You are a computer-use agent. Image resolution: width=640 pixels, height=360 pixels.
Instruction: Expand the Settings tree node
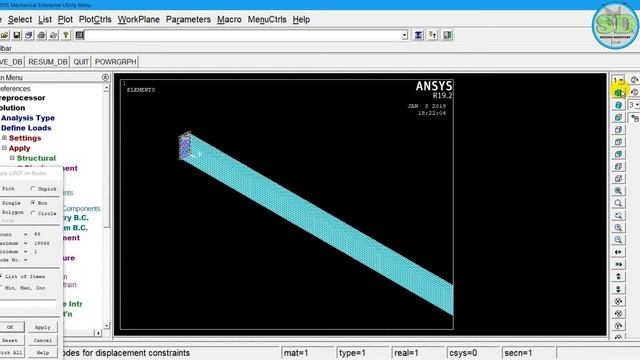4,138
